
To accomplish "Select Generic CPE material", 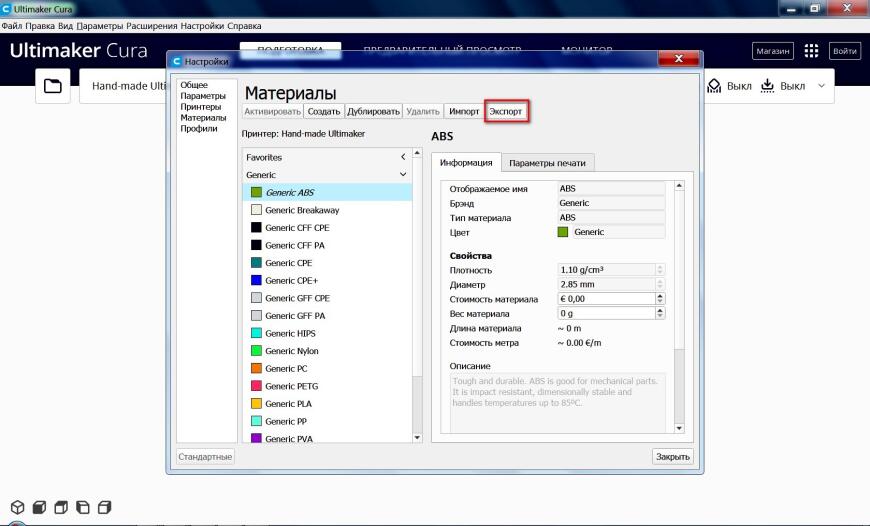I will click(327, 263).
